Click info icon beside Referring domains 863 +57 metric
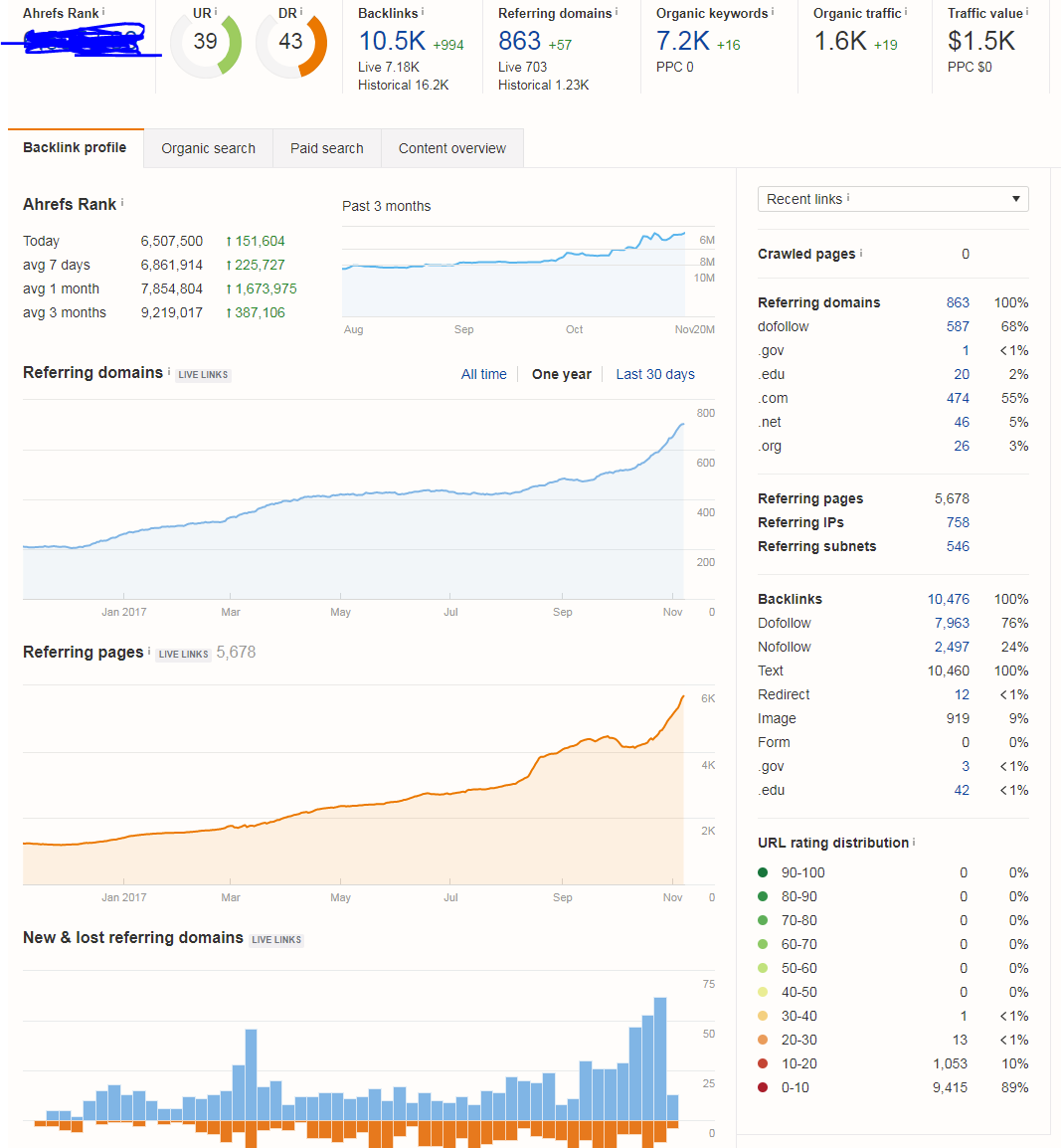This screenshot has width=1061, height=1148. pyautogui.click(x=617, y=11)
